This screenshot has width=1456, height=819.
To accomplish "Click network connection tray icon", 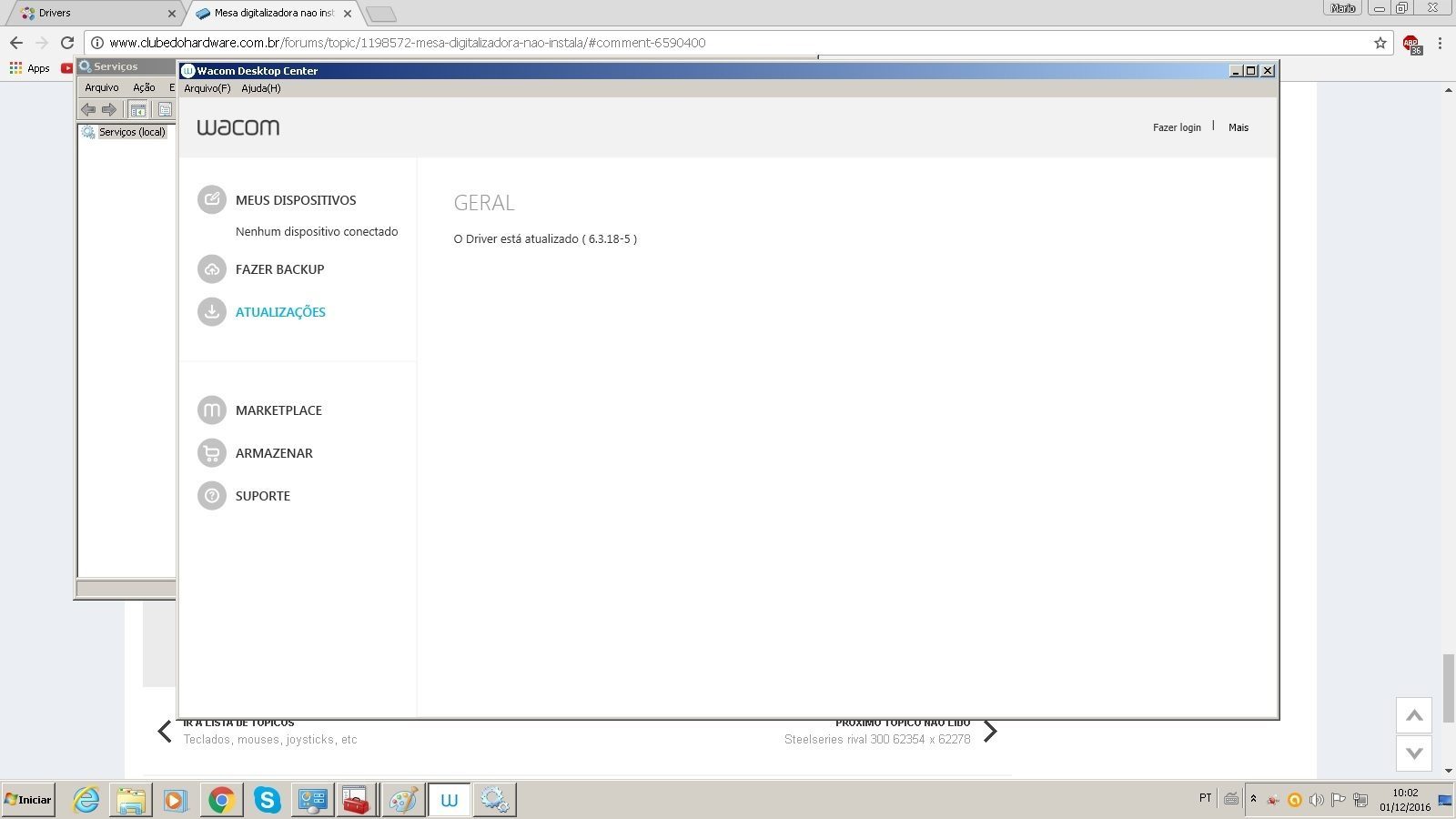I will (x=1360, y=800).
